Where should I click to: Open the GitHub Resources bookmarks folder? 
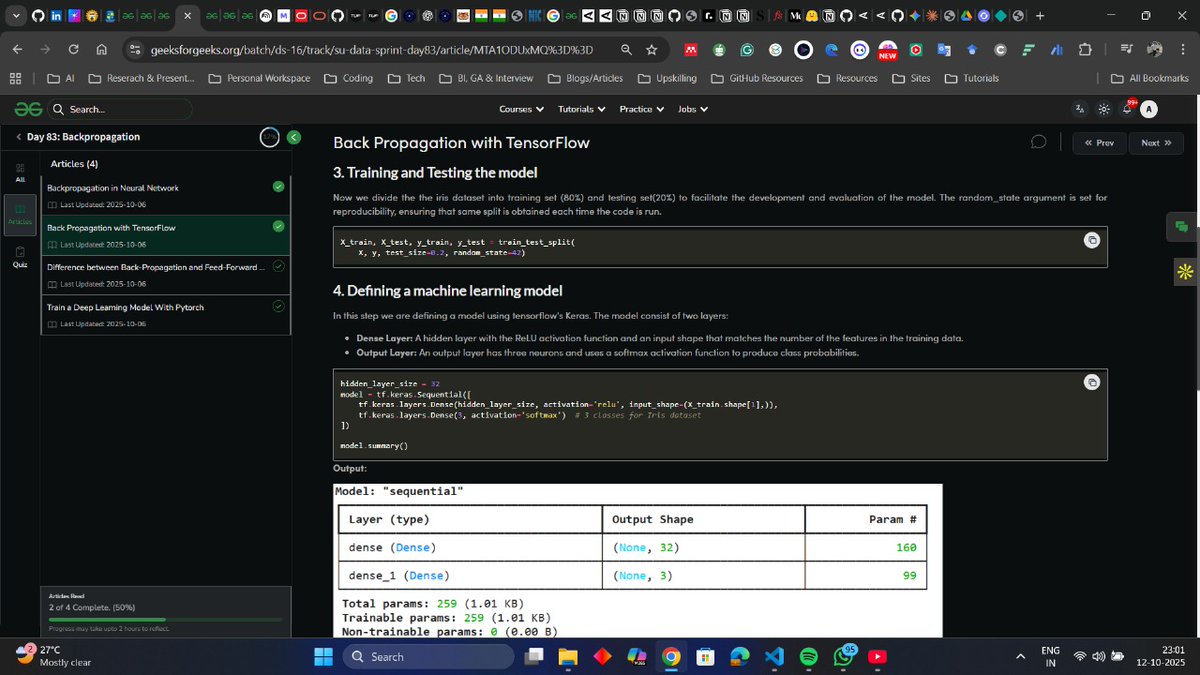[x=757, y=78]
